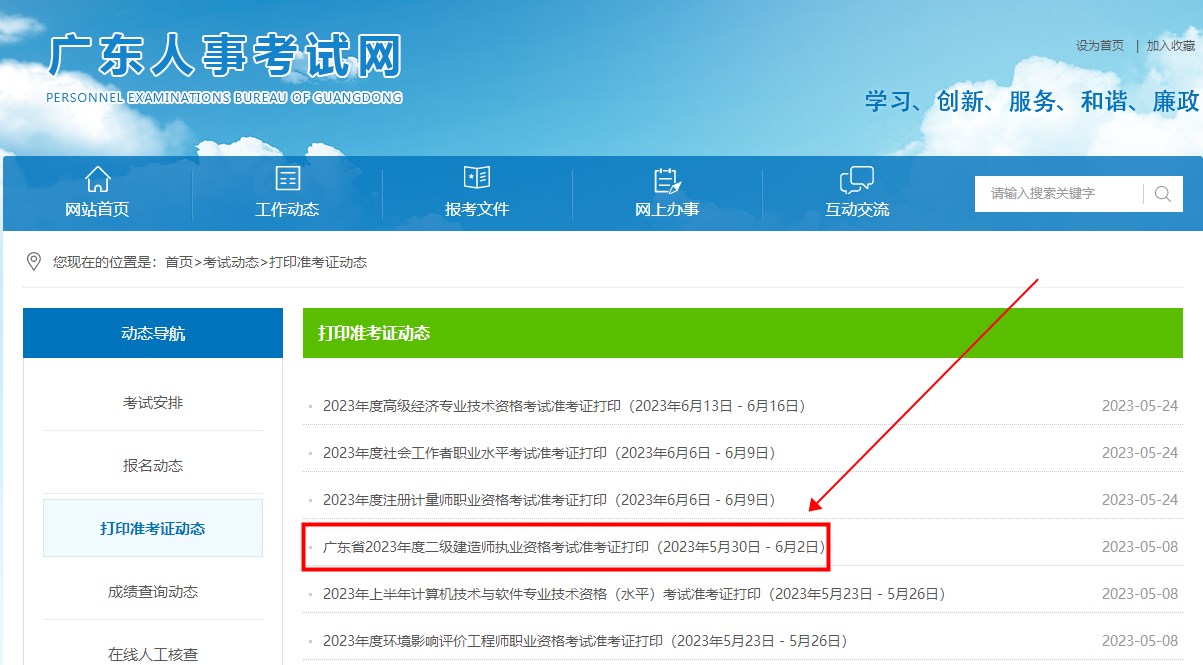Click the home icon above 网站首页

97,179
